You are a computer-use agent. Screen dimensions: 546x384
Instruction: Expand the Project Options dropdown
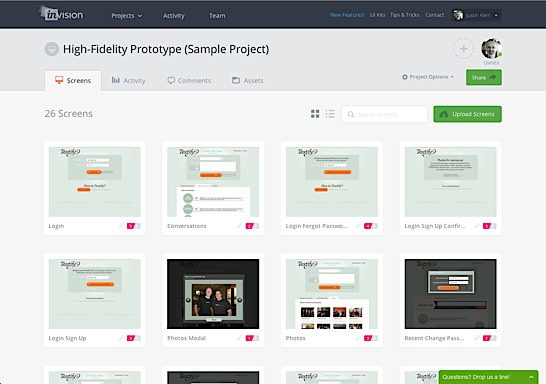tap(428, 77)
